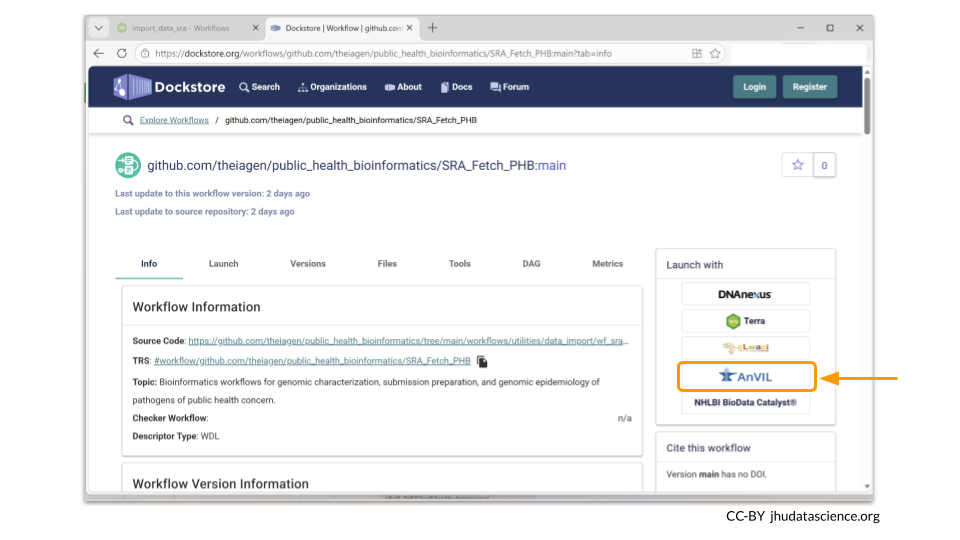Click the breadcrumb magnifier icon
This screenshot has height=540, width=960.
(x=128, y=120)
